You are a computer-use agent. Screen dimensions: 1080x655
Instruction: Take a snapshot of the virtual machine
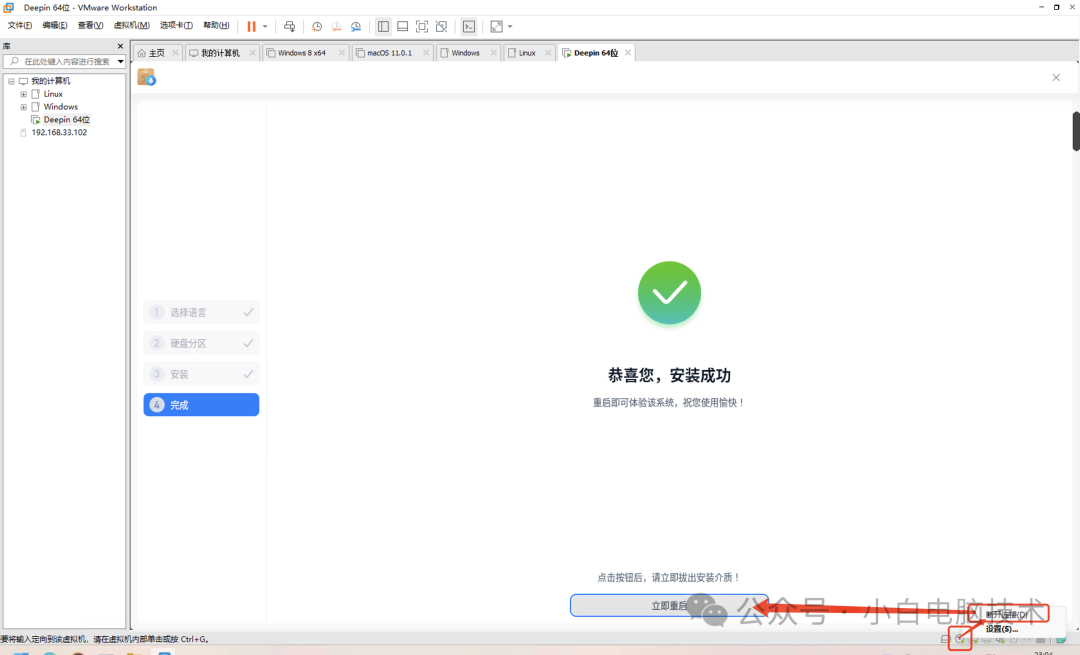pos(318,26)
